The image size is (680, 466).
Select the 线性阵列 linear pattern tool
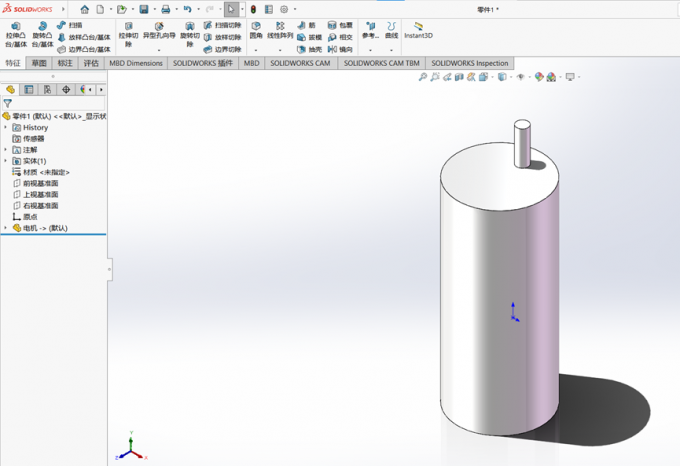click(280, 30)
